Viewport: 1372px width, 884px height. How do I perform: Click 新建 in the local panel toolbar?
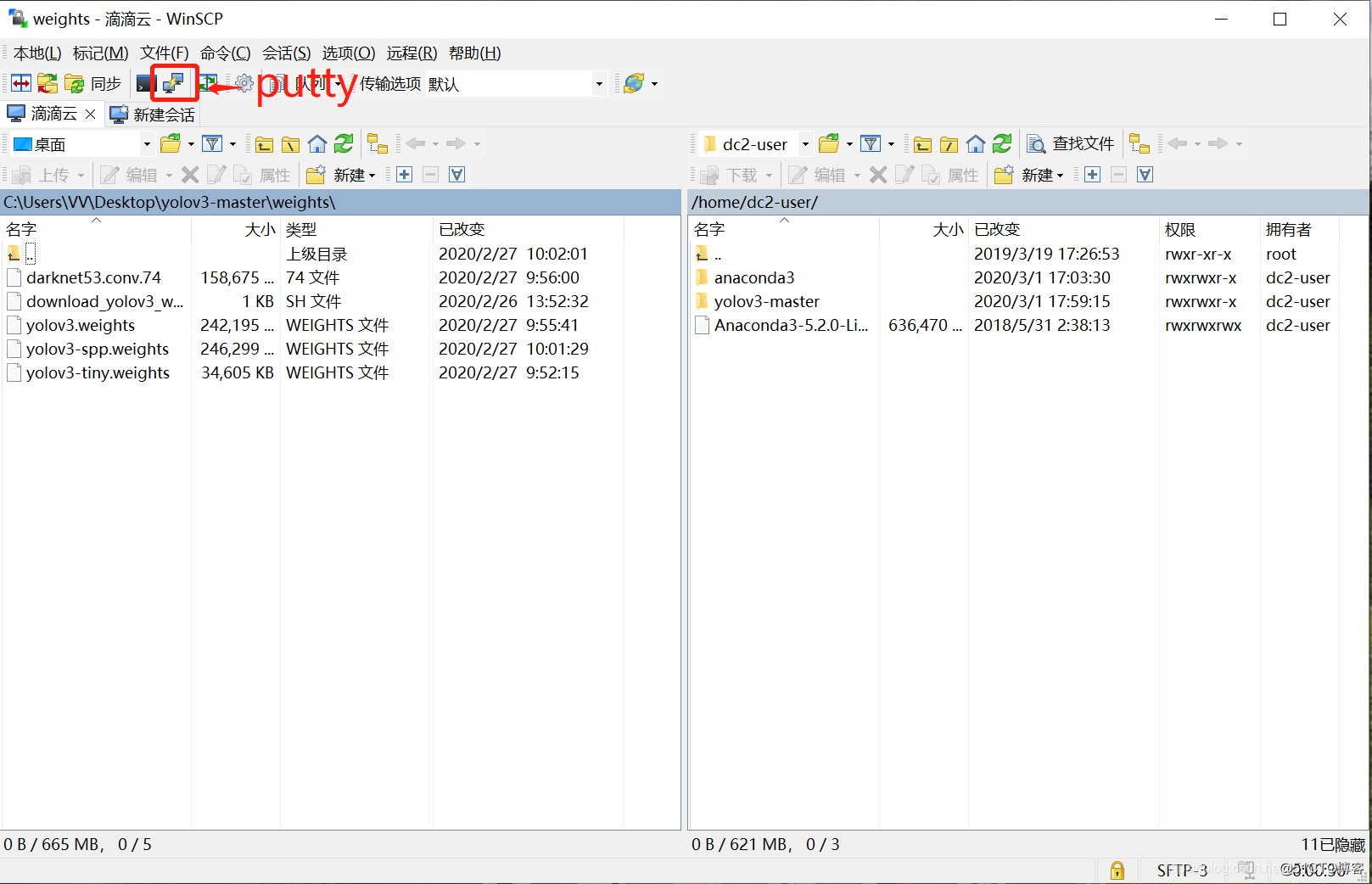coord(341,175)
